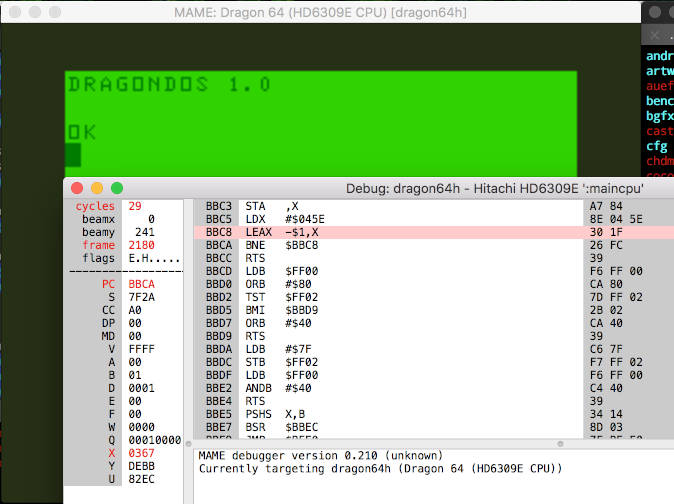Click the MAME debugger version 0.210 console line
The width and height of the screenshot is (674, 504).
pos(321,455)
